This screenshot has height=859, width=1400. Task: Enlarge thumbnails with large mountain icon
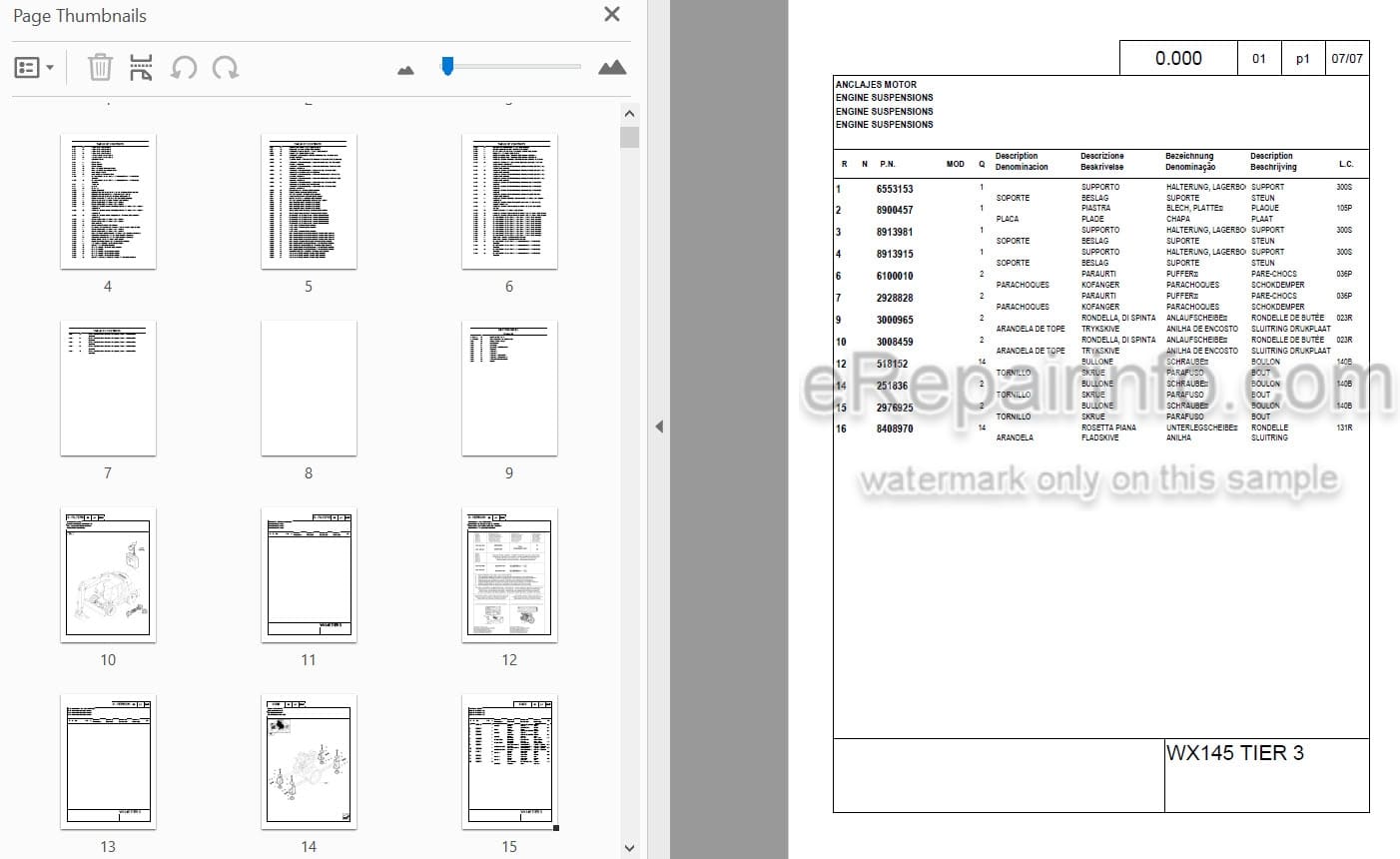[612, 67]
